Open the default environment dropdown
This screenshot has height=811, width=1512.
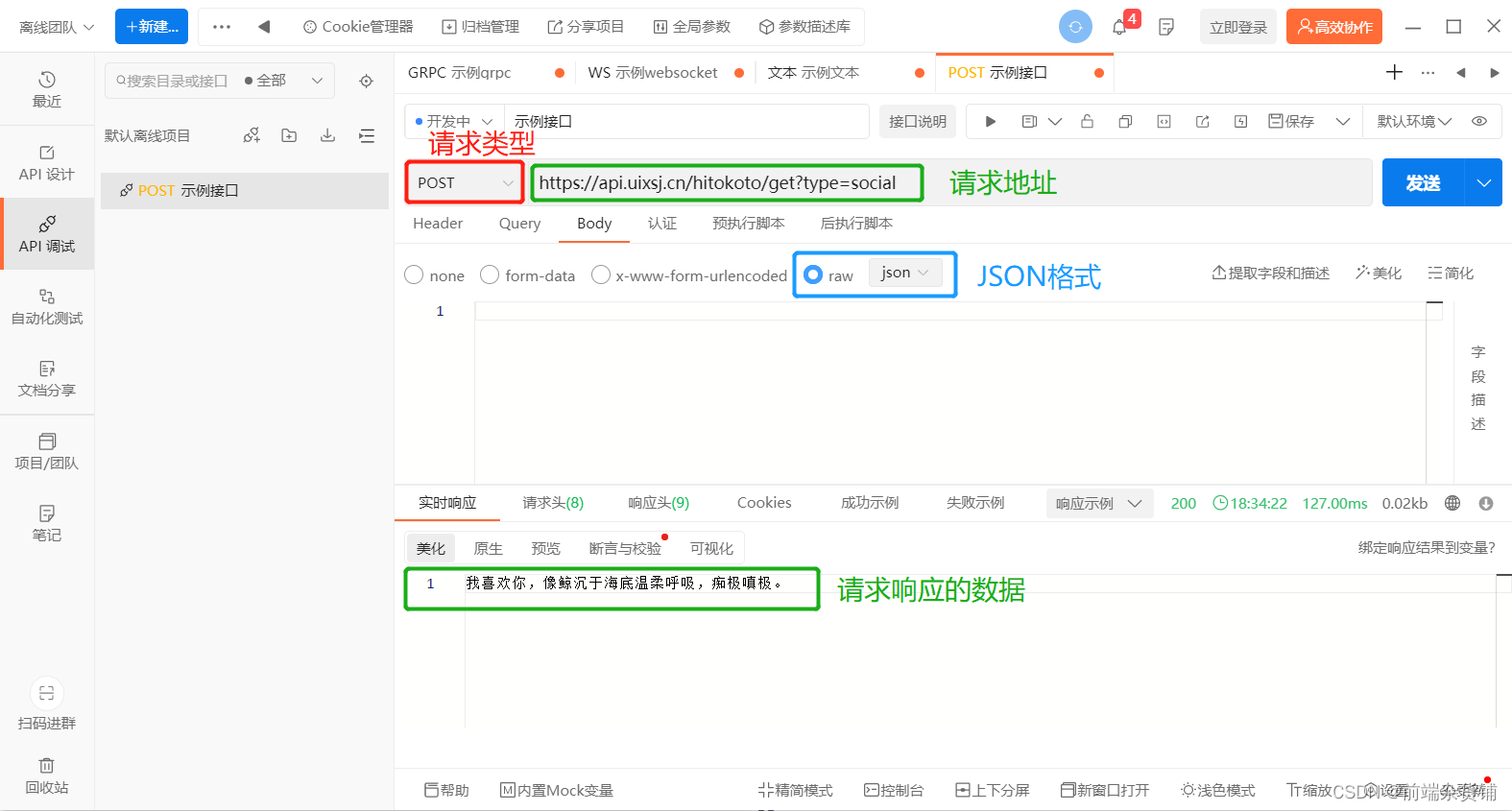(x=1413, y=122)
